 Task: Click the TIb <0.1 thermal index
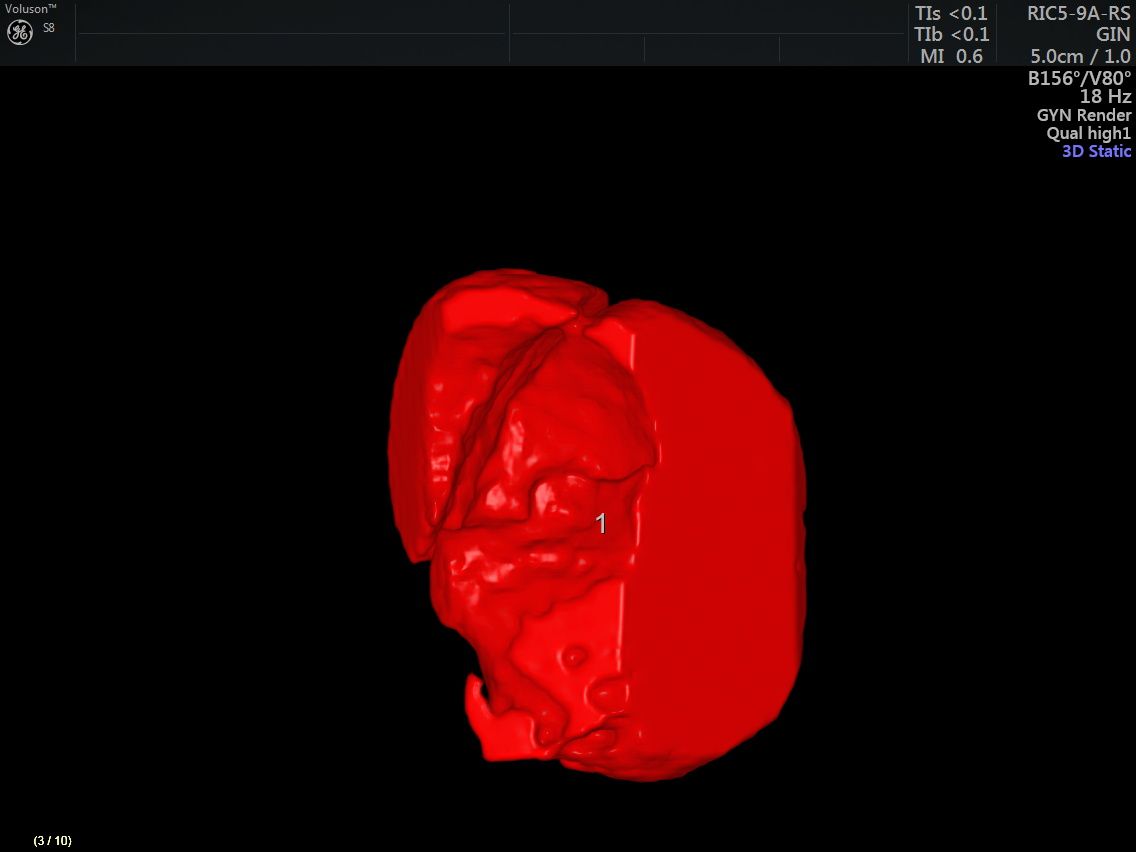click(950, 35)
